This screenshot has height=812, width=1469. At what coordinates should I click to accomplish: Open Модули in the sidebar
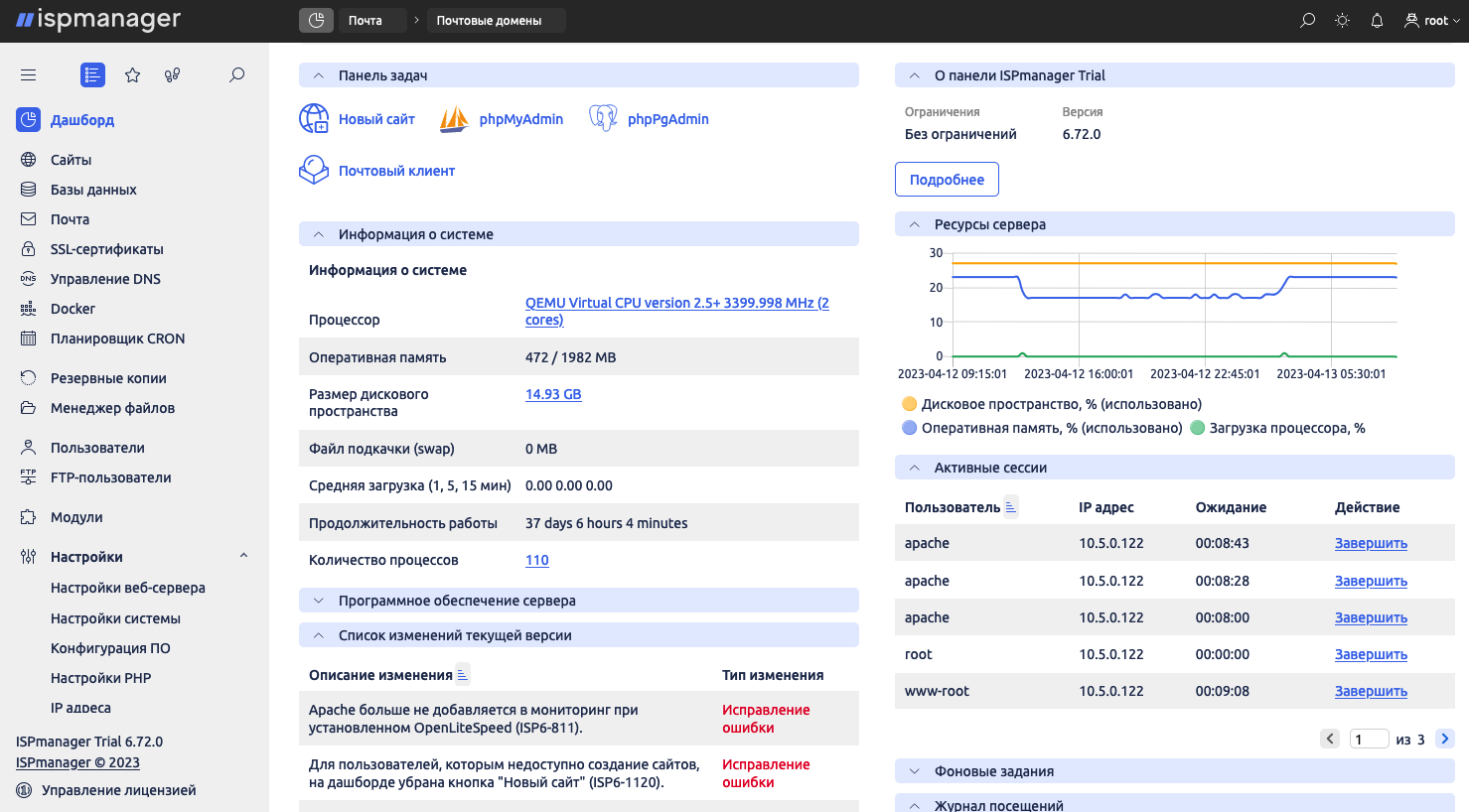pyautogui.click(x=76, y=517)
